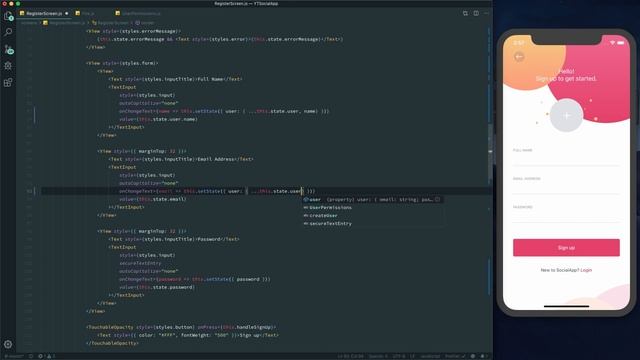Click styles.form in the View tag
Image resolution: width=640 pixels, height=360 pixels.
tap(138, 63)
